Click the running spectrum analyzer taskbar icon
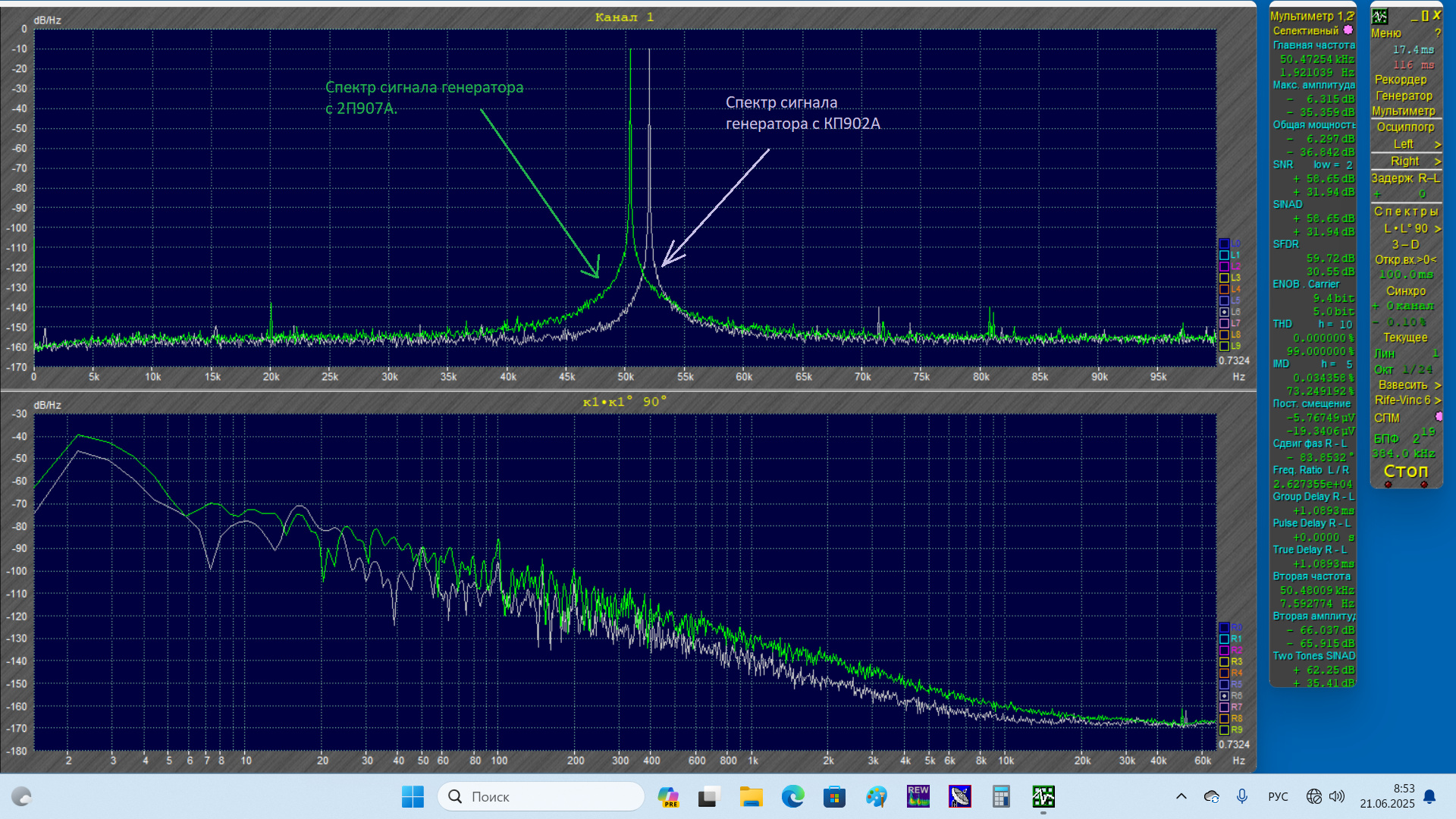 [x=1043, y=796]
